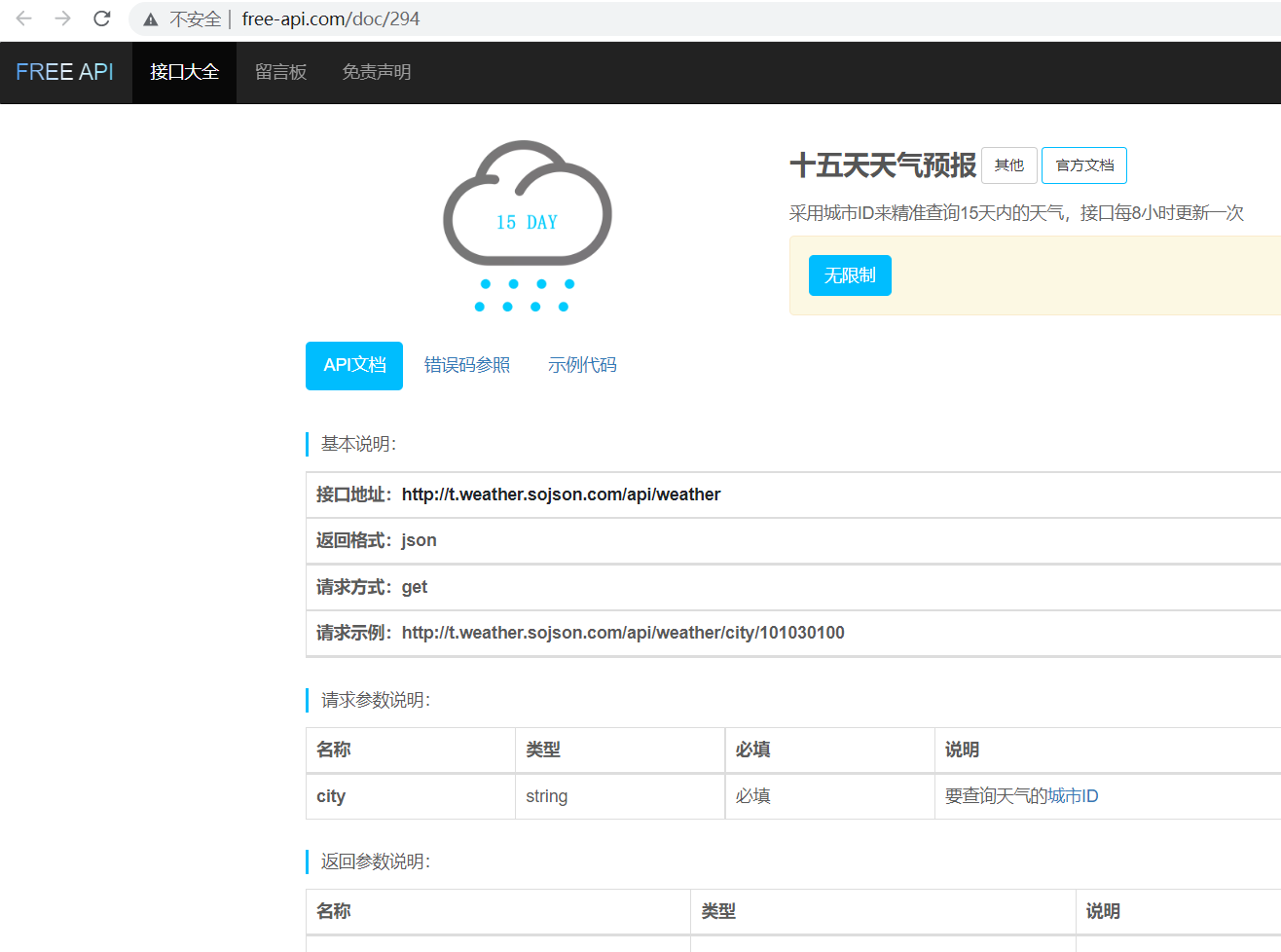Switch to the 错误码参照 tab
Viewport: 1281px width, 952px height.
tap(467, 365)
